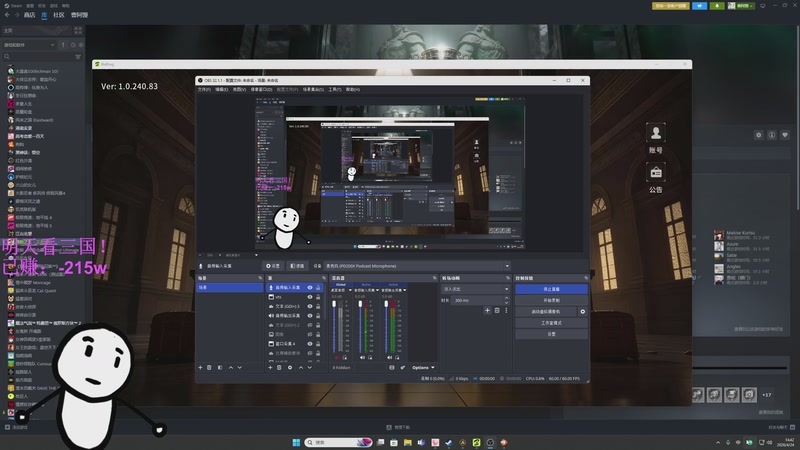Toggle lock on the 音频输入采集 source
The image size is (800, 450).
tap(318, 288)
